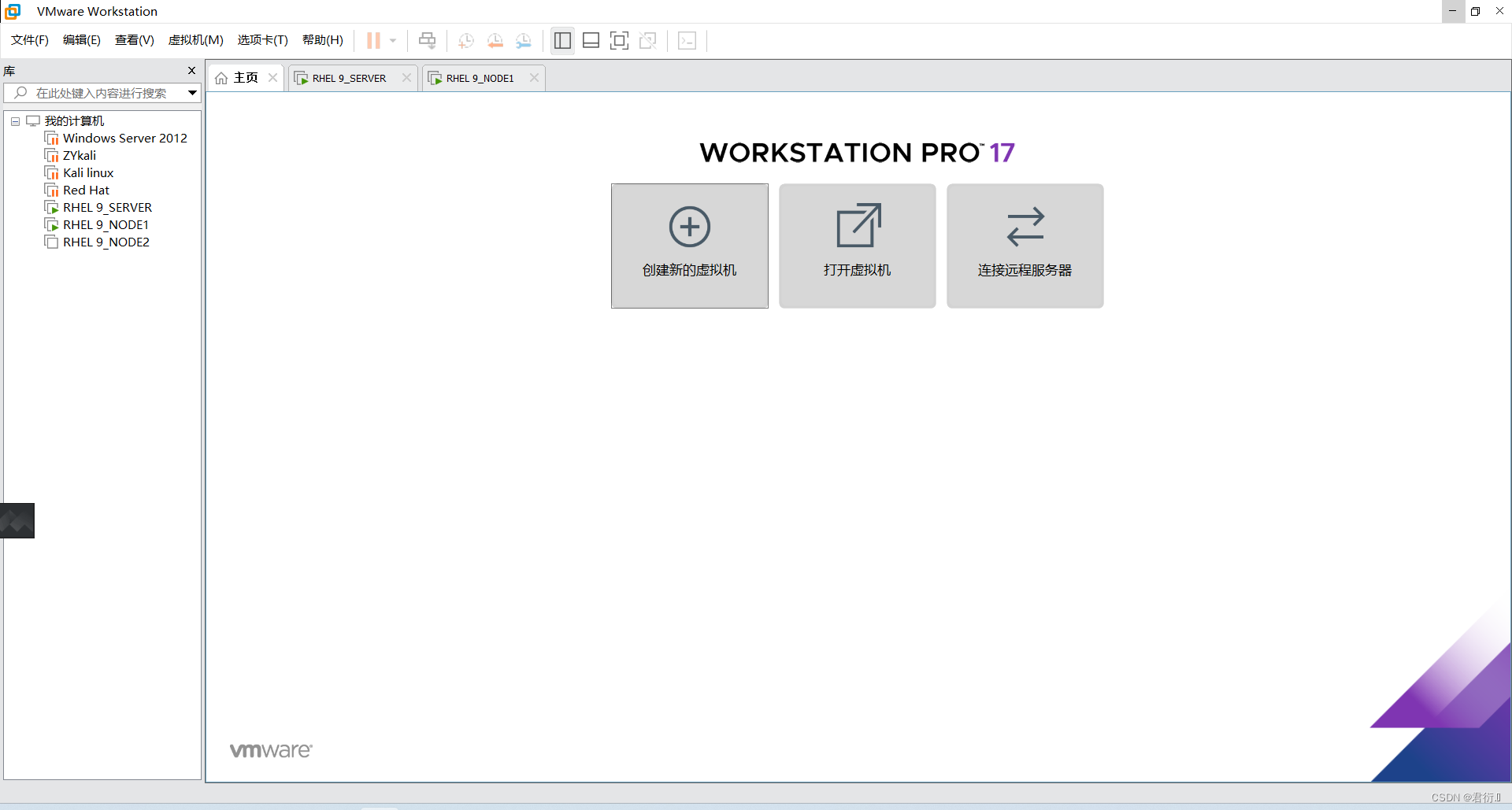This screenshot has width=1512, height=810.
Task: Click the home icon on the 主页 tab
Action: tap(221, 78)
